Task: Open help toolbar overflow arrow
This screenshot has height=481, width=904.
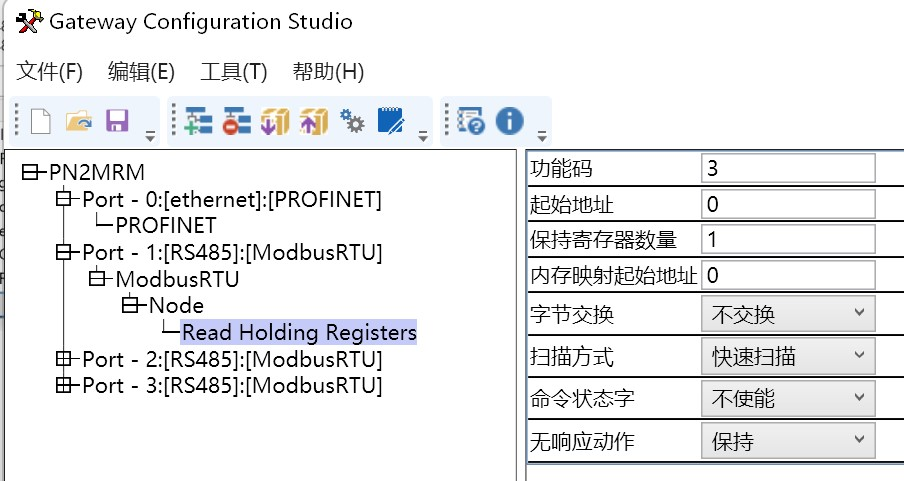Action: [542, 137]
